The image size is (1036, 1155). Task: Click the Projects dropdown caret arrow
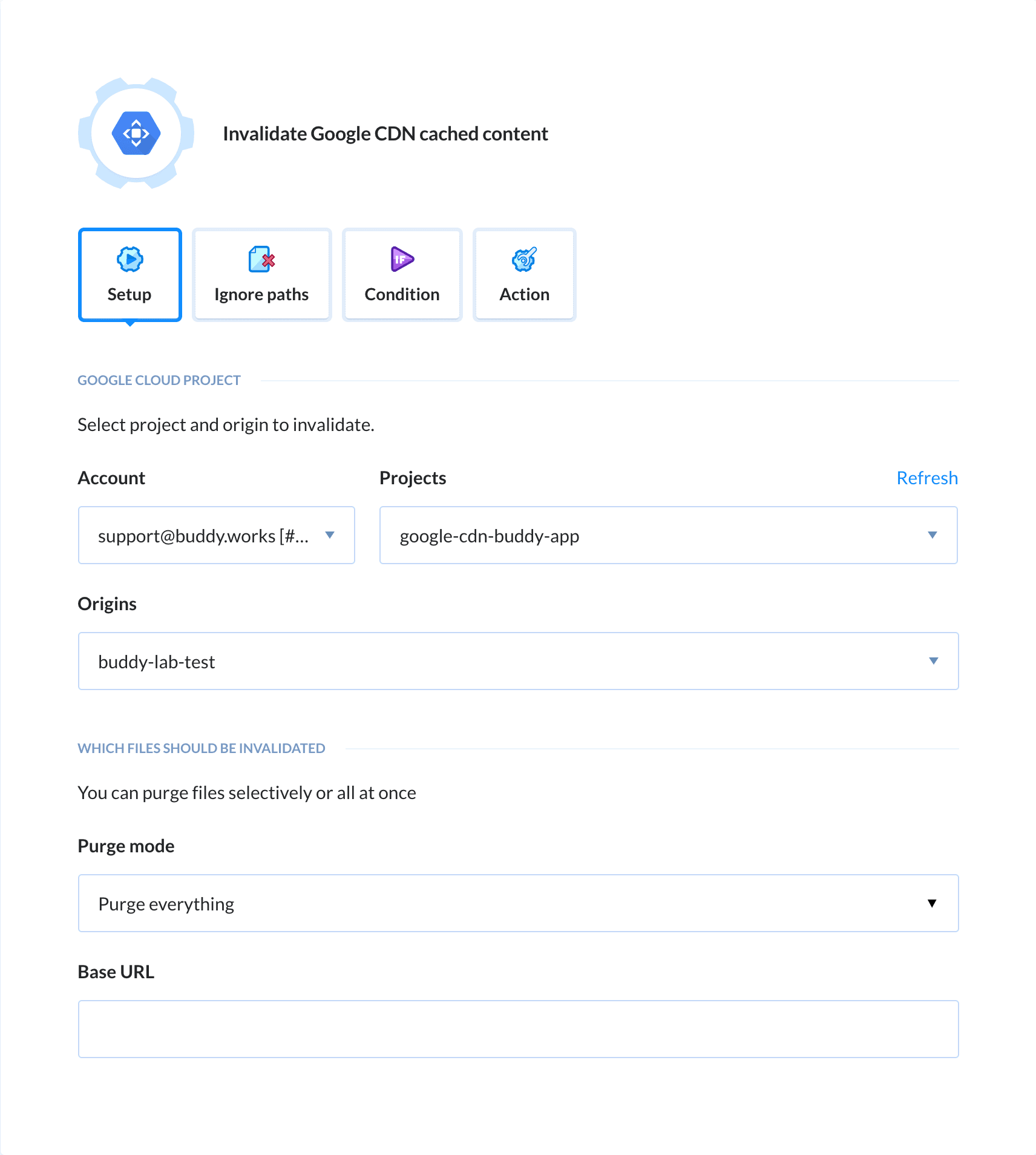click(934, 535)
